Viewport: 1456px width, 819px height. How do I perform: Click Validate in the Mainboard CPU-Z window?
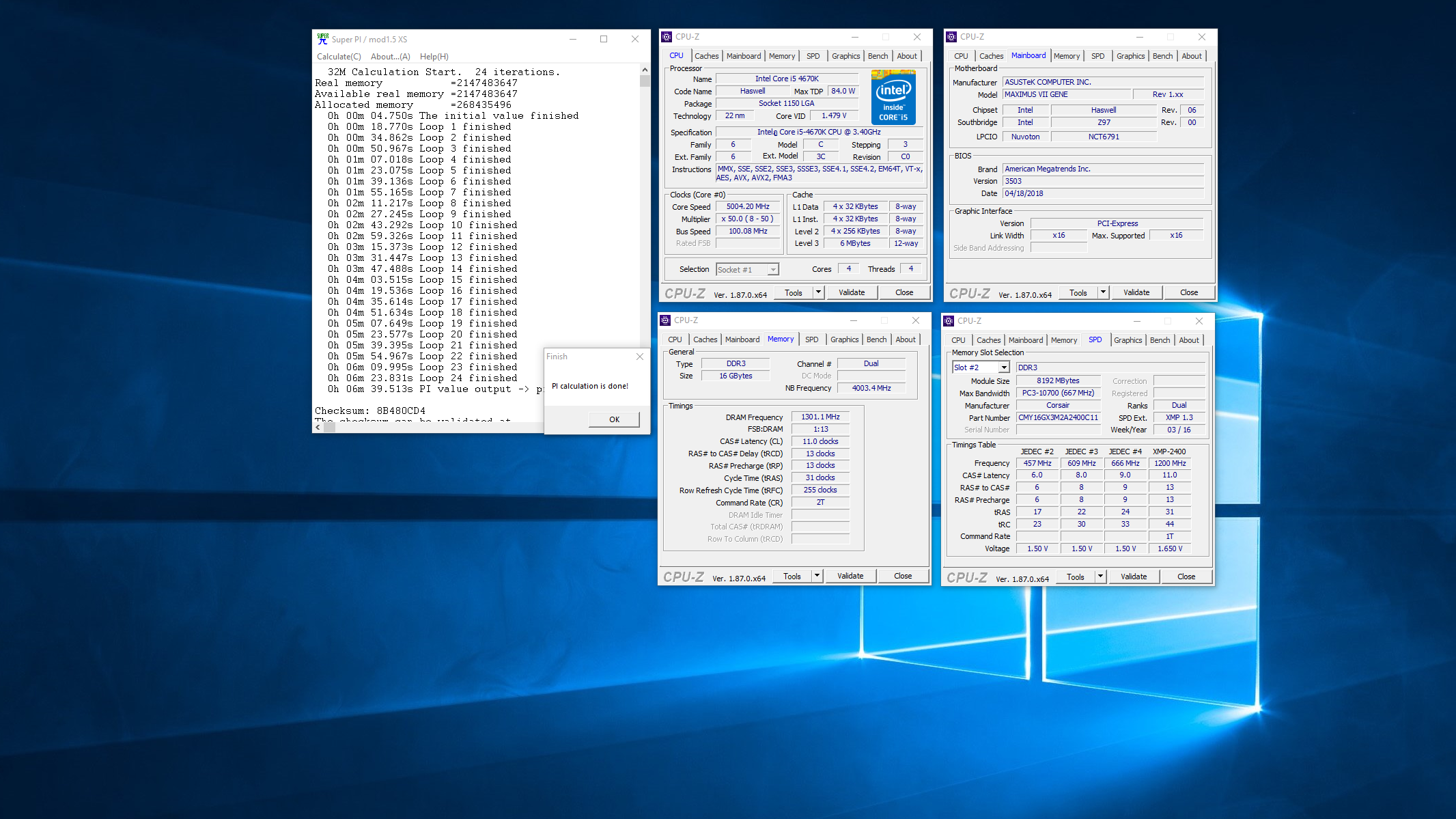click(x=1136, y=292)
